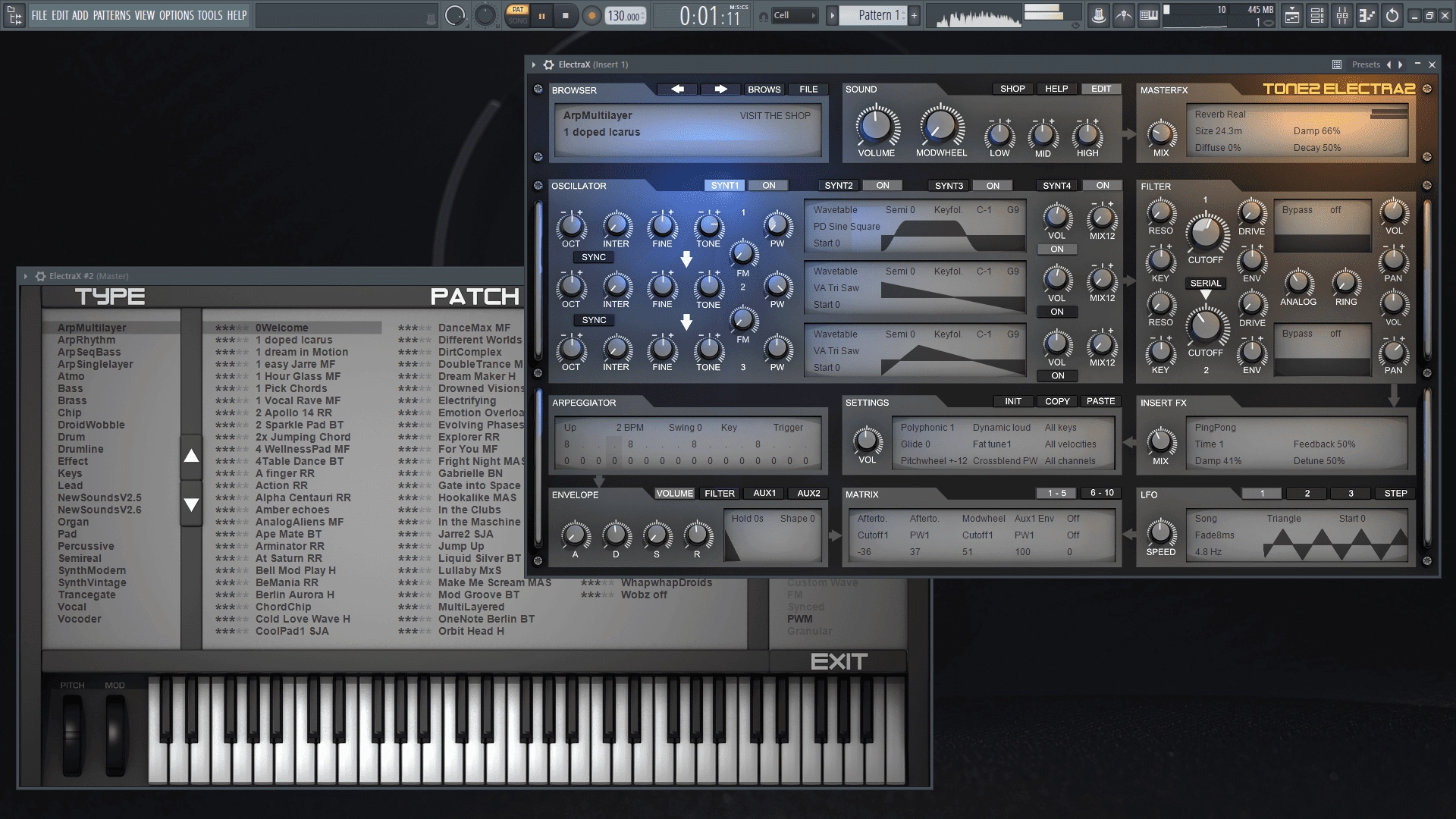The image size is (1456, 819).
Task: Open the Cell snap dropdown
Action: click(x=795, y=15)
